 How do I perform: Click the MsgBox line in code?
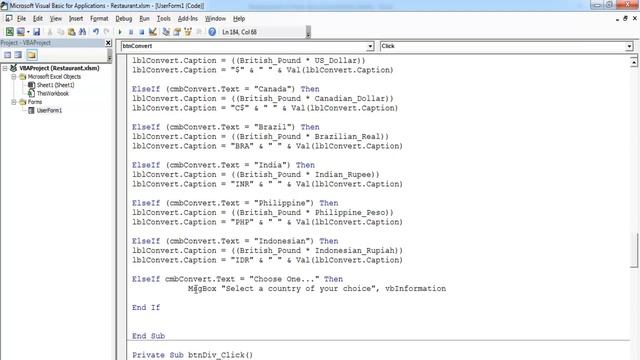point(317,289)
